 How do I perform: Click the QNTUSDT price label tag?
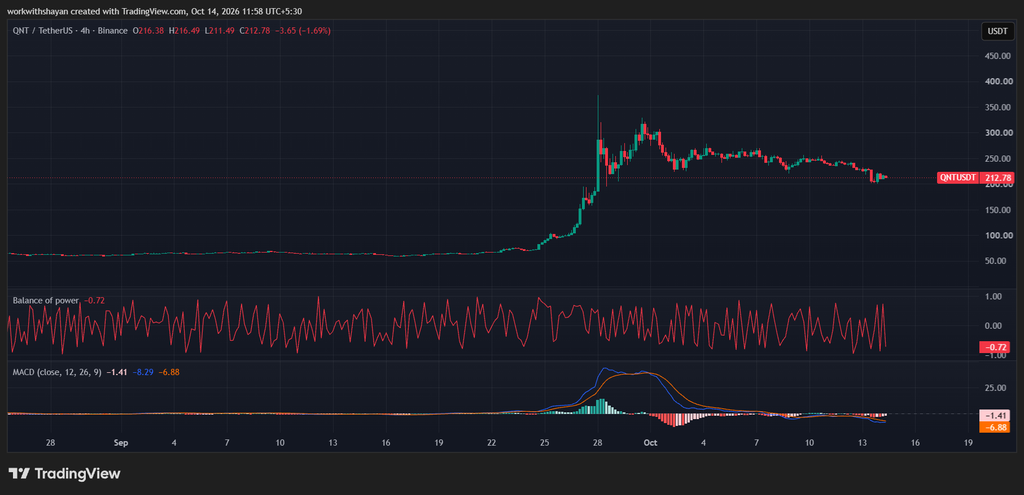pos(958,177)
